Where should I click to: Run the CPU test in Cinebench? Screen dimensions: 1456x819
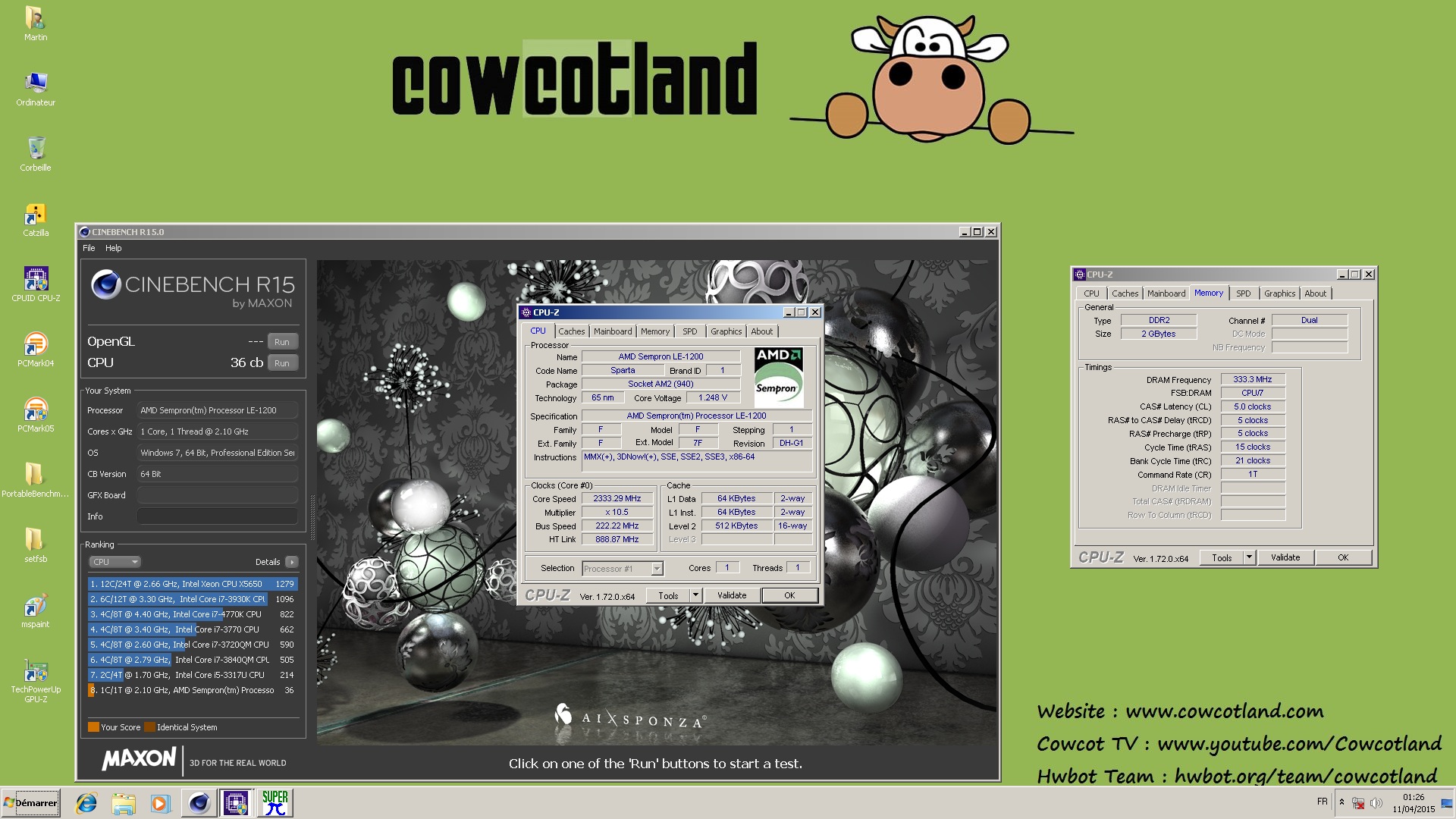click(282, 363)
